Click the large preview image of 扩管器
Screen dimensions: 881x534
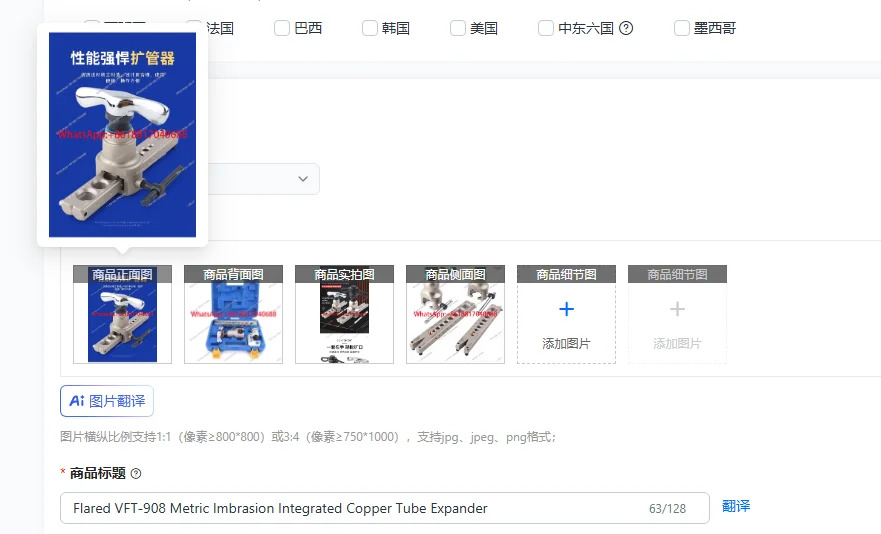pos(122,134)
